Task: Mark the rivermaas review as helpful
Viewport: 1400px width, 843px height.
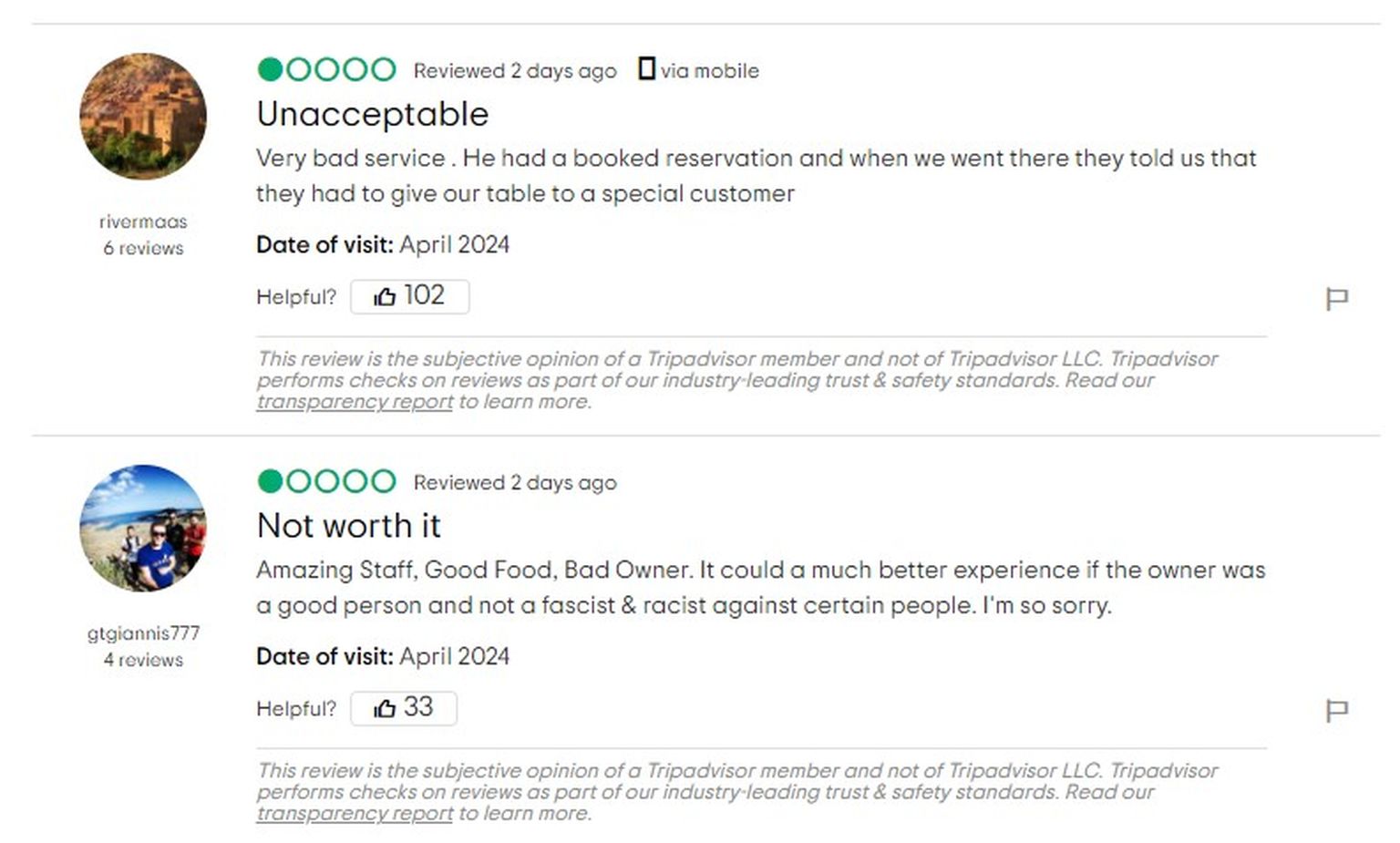Action: coord(409,297)
